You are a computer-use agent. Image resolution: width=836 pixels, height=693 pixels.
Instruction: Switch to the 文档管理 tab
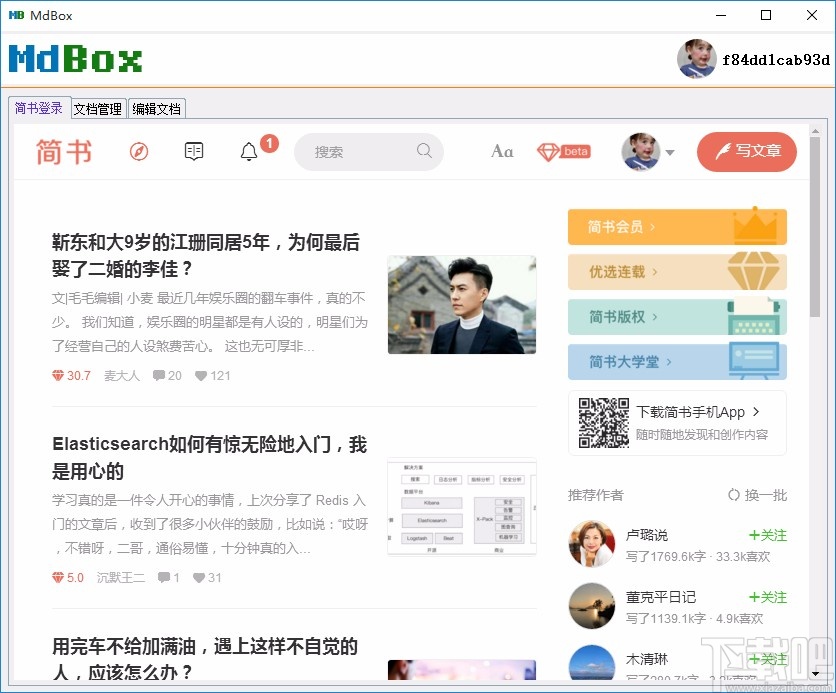tap(97, 109)
